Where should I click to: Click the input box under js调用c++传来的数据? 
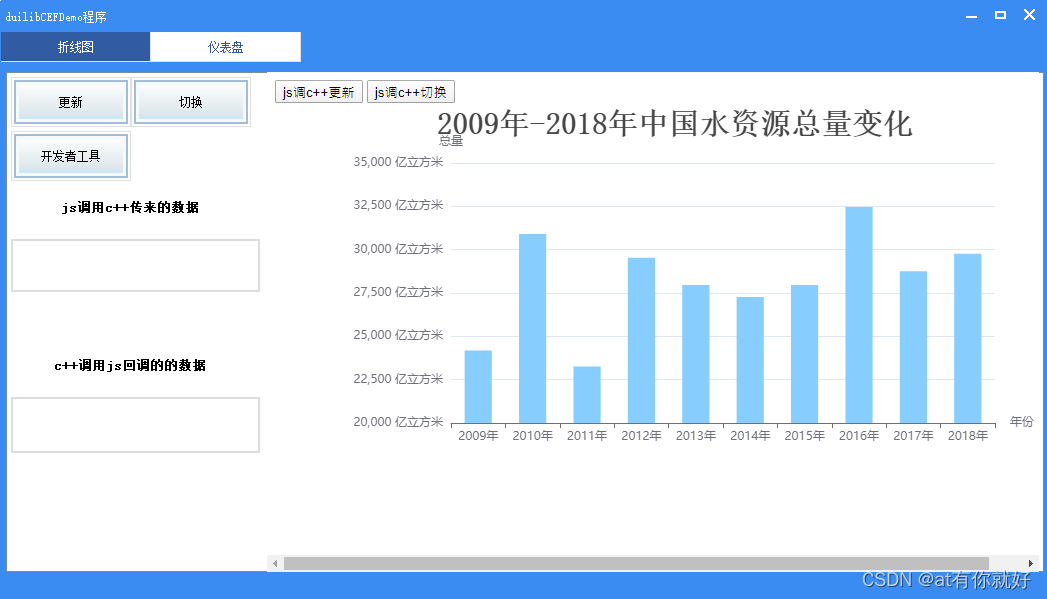[x=135, y=265]
